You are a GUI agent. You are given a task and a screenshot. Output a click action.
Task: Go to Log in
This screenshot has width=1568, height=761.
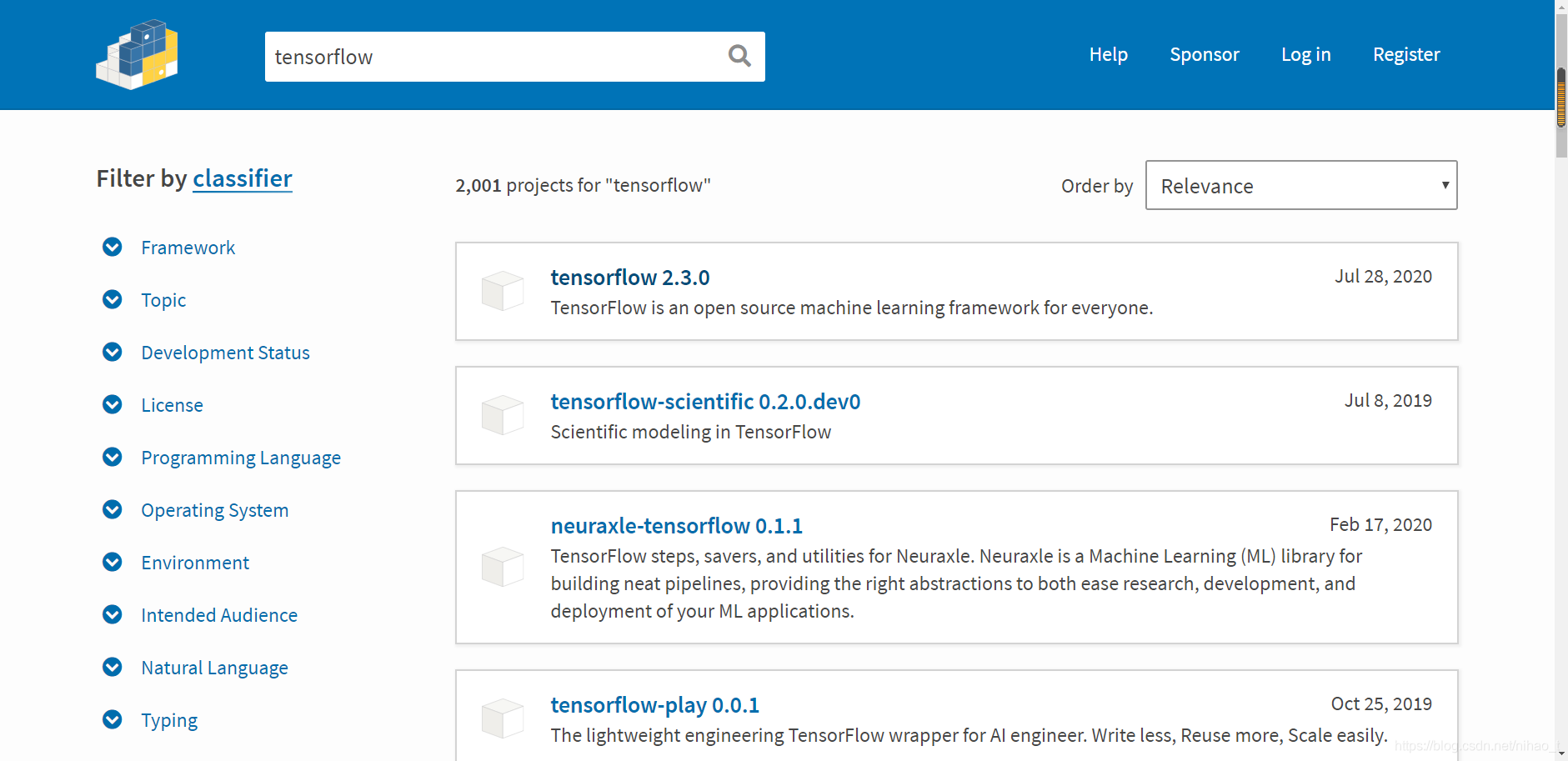1305,54
